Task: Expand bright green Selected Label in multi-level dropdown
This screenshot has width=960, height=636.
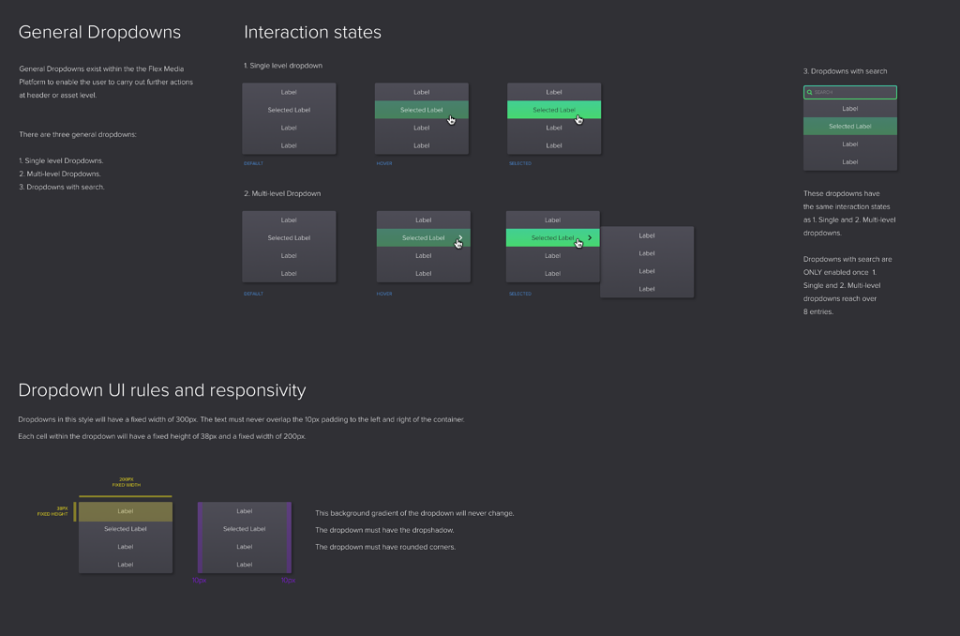Action: 552,238
